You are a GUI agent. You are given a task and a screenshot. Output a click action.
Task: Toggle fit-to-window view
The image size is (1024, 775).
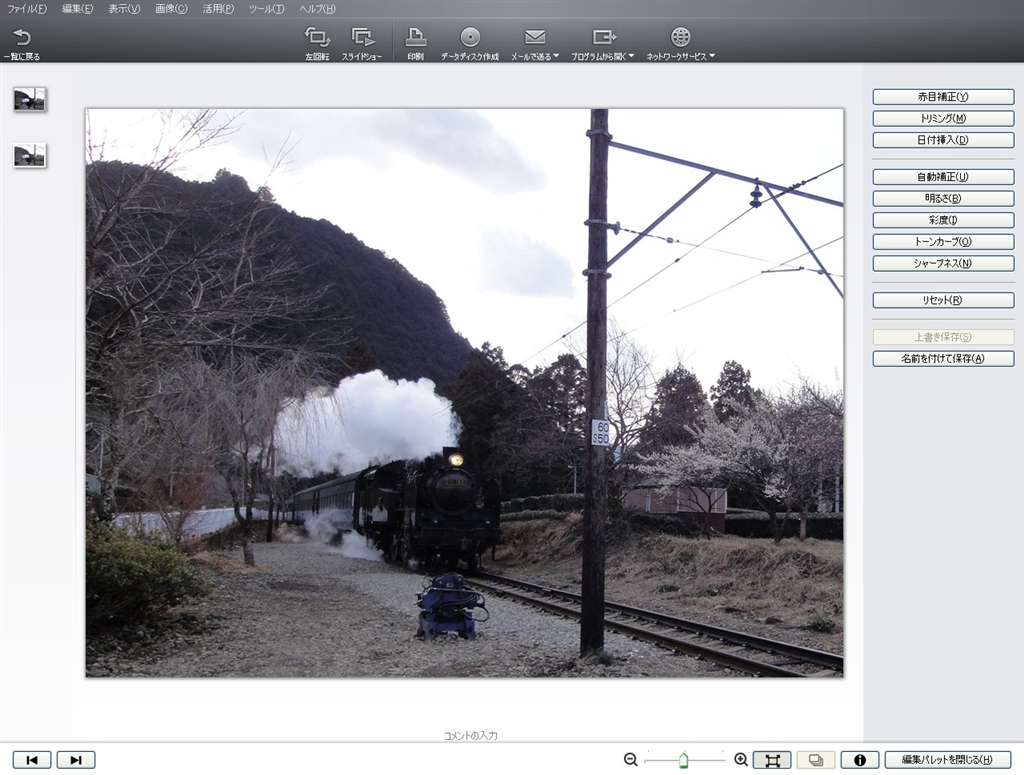(773, 760)
